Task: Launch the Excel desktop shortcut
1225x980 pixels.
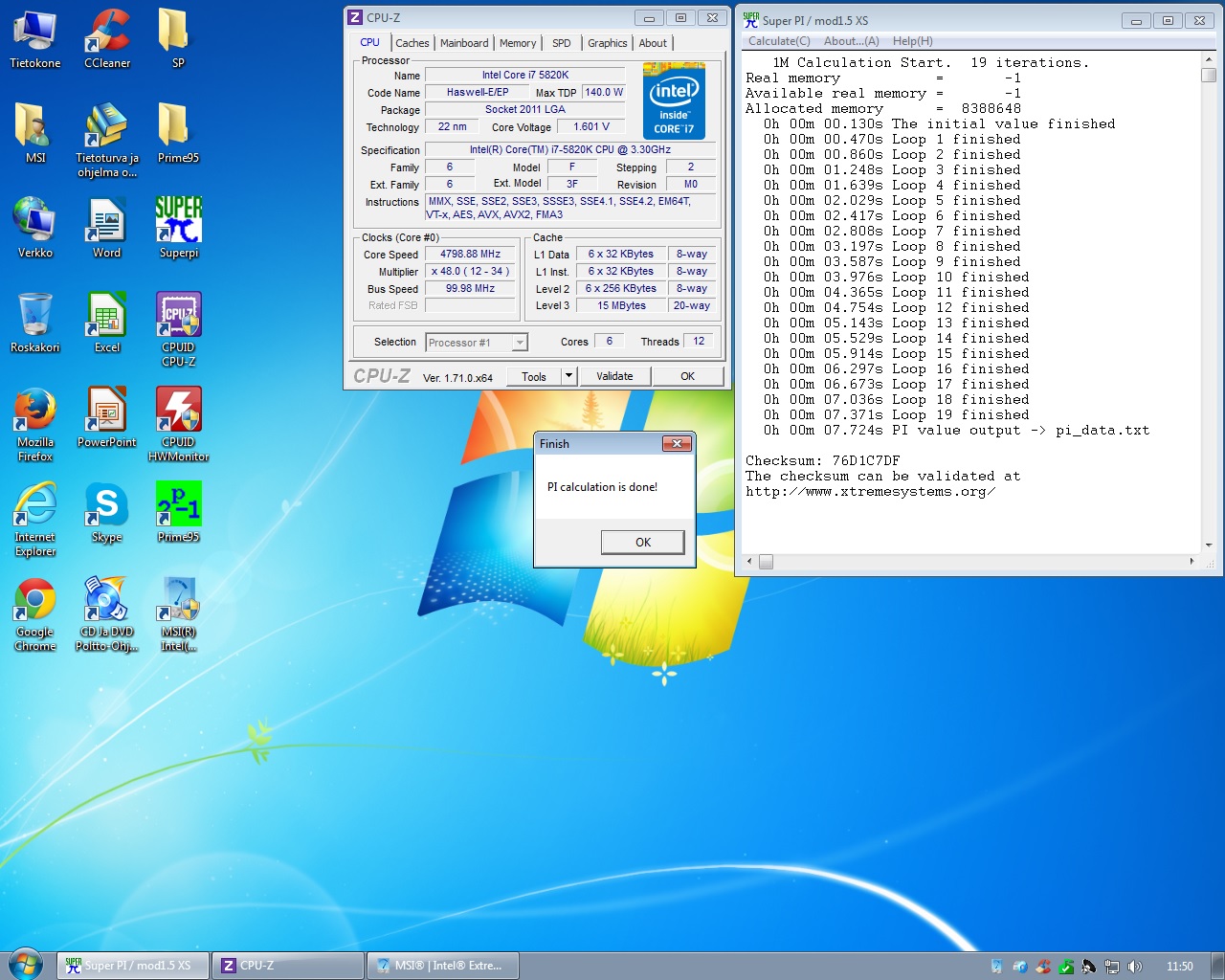Action: (107, 323)
